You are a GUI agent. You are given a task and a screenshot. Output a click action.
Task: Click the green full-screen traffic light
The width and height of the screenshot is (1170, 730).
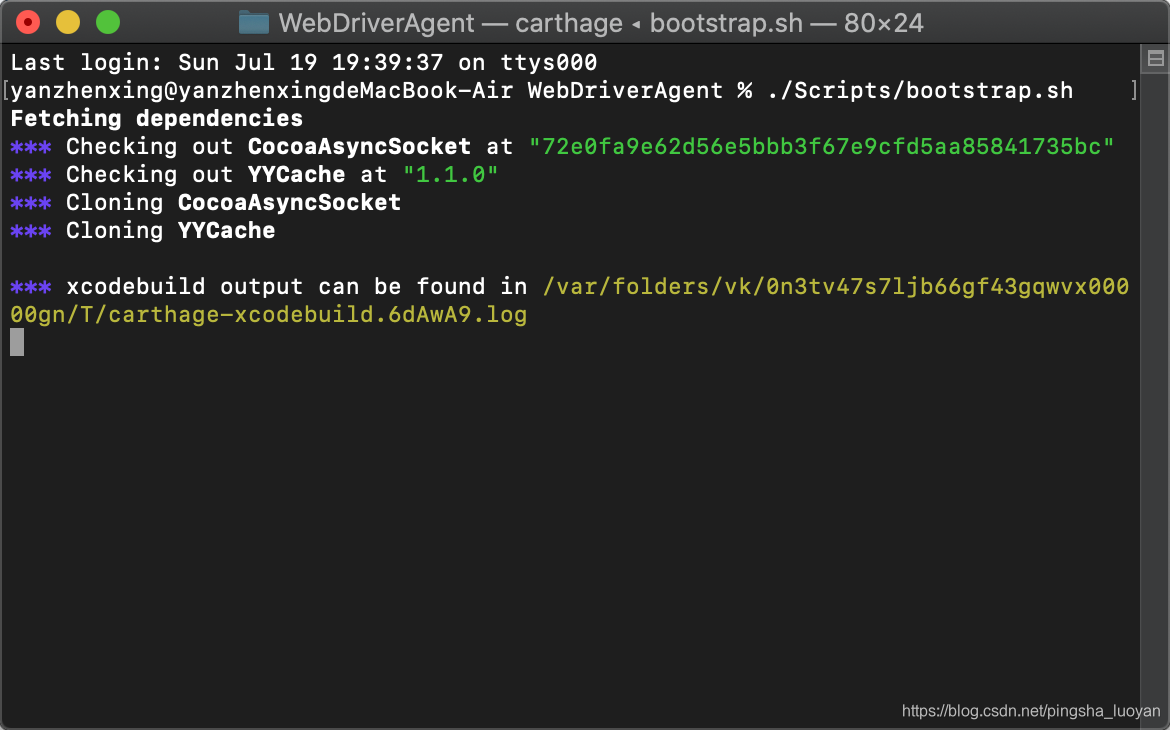[107, 20]
